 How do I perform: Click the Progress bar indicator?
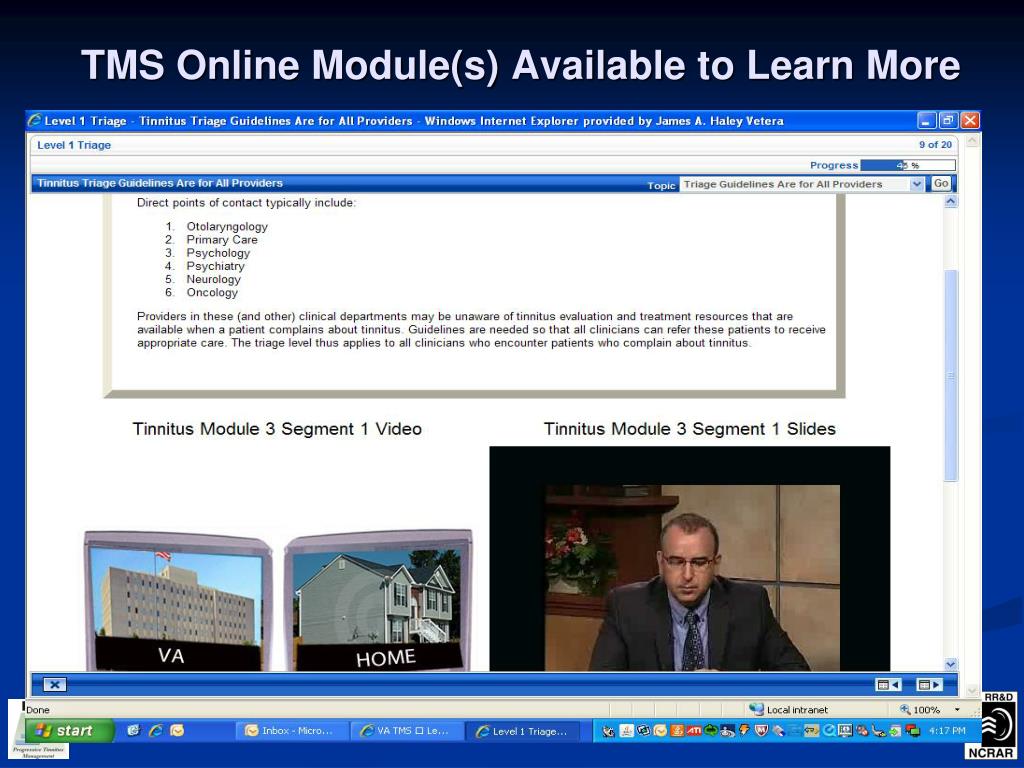[907, 165]
